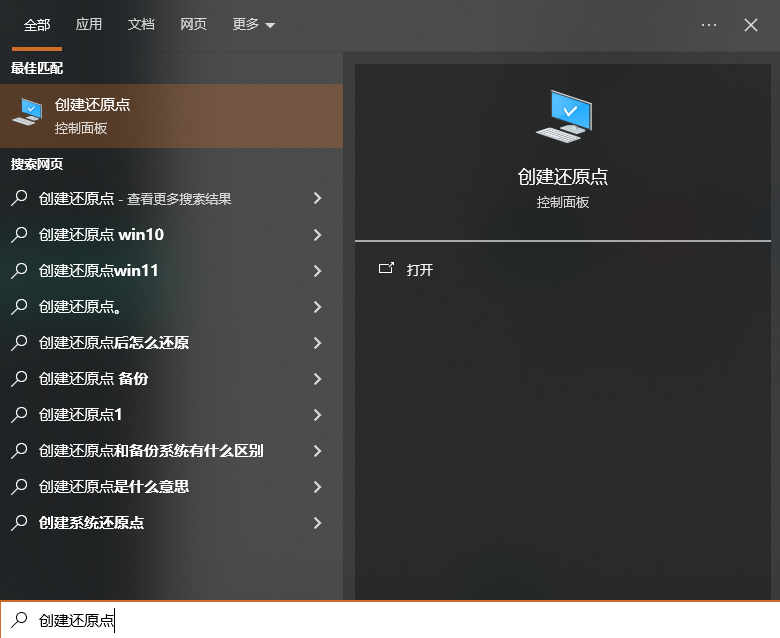The height and width of the screenshot is (638, 780).
Task: Click the 搜索网页 section header
Action: tap(37, 164)
